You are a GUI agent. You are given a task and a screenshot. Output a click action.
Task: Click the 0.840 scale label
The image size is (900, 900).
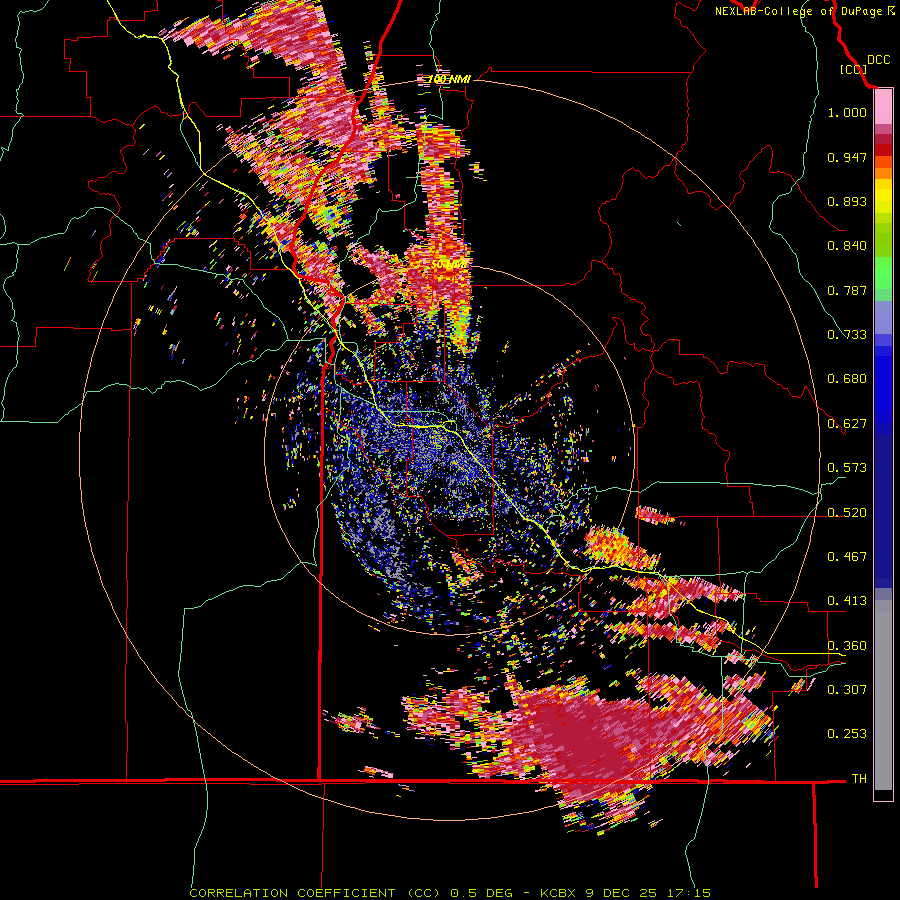pyautogui.click(x=847, y=246)
